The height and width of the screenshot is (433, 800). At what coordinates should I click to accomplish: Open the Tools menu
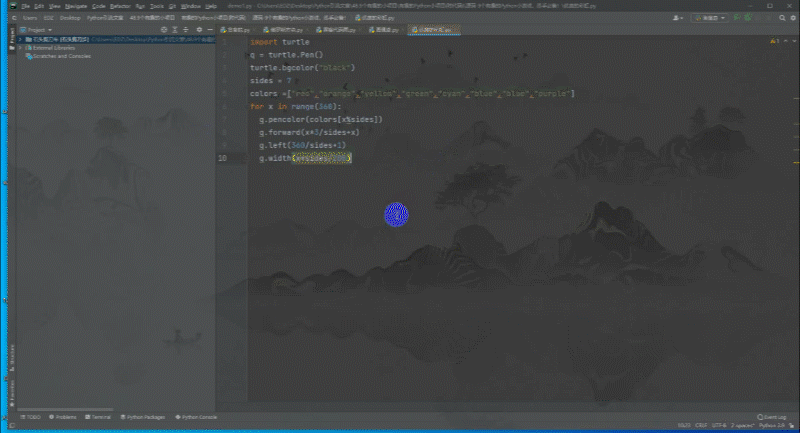point(157,6)
